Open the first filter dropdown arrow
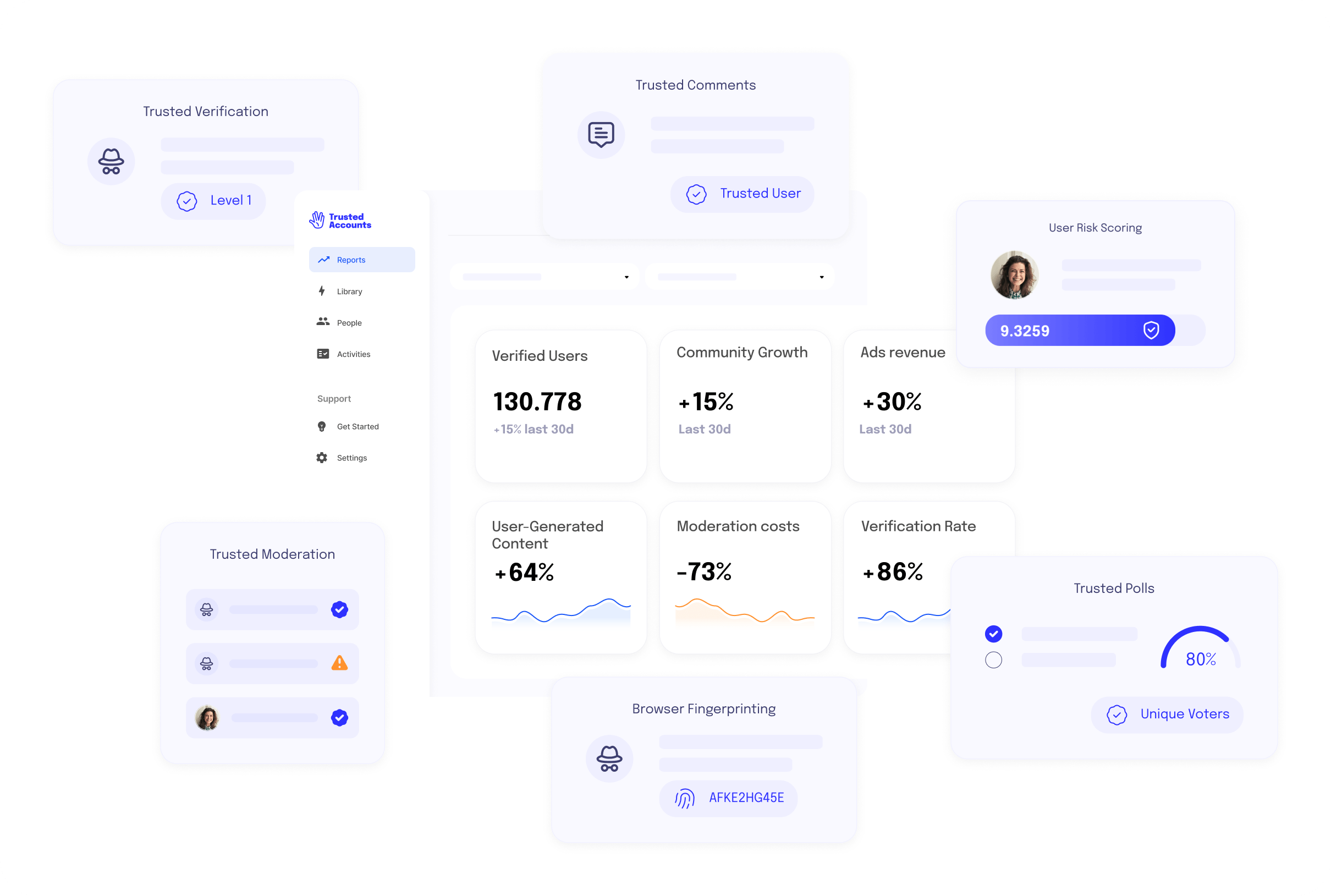The image size is (1331, 896). [626, 277]
